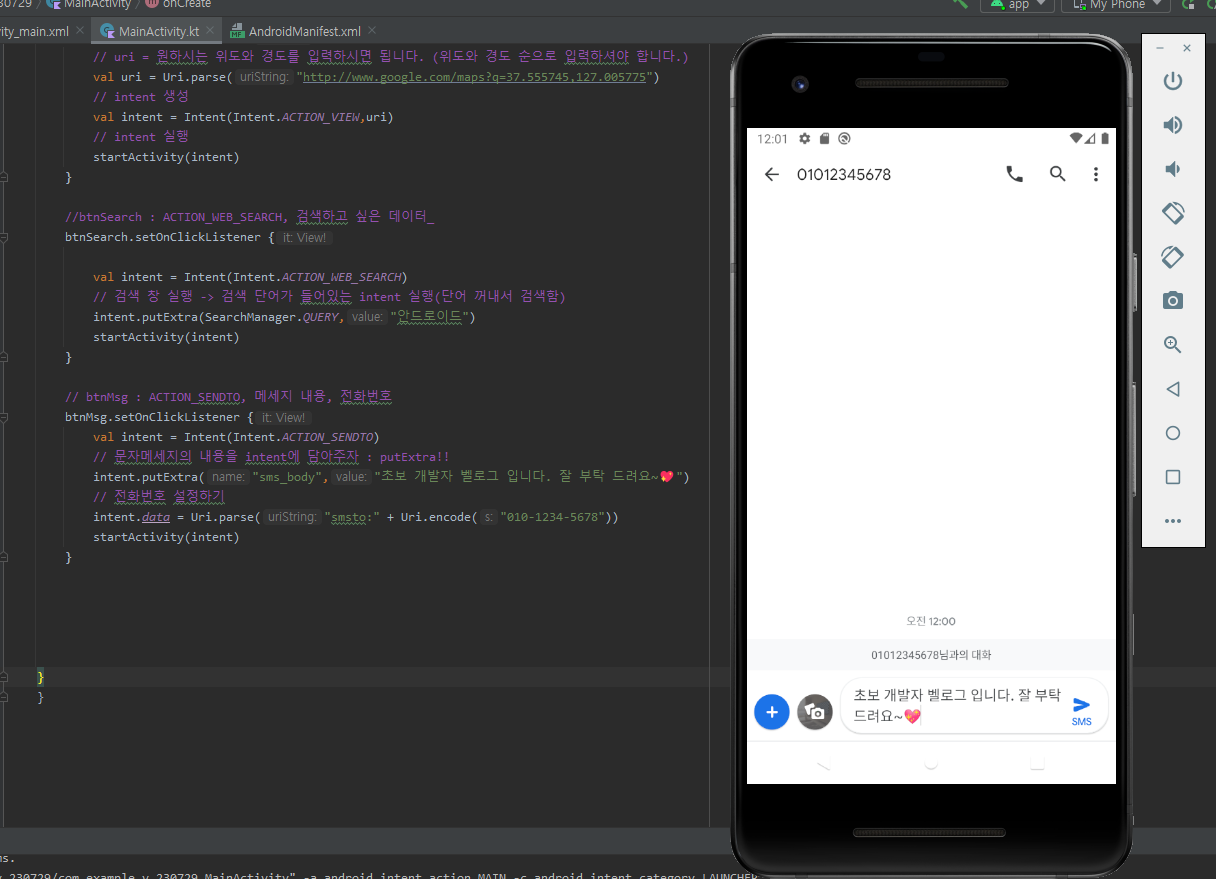
Task: Click Intent.ACTION_WEB_SEARCH in the code
Action: coord(316,277)
